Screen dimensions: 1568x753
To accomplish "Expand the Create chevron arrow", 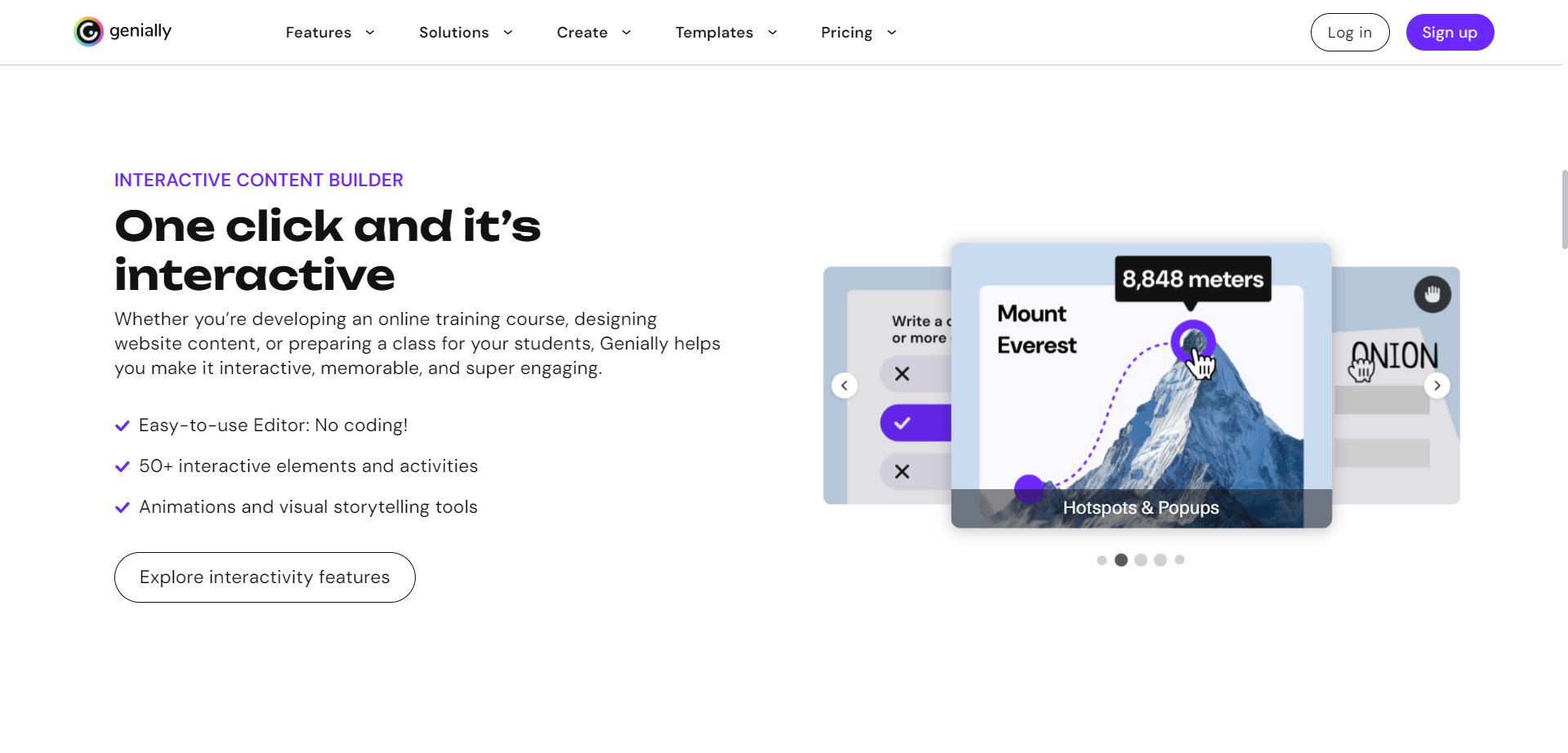I will tap(626, 33).
